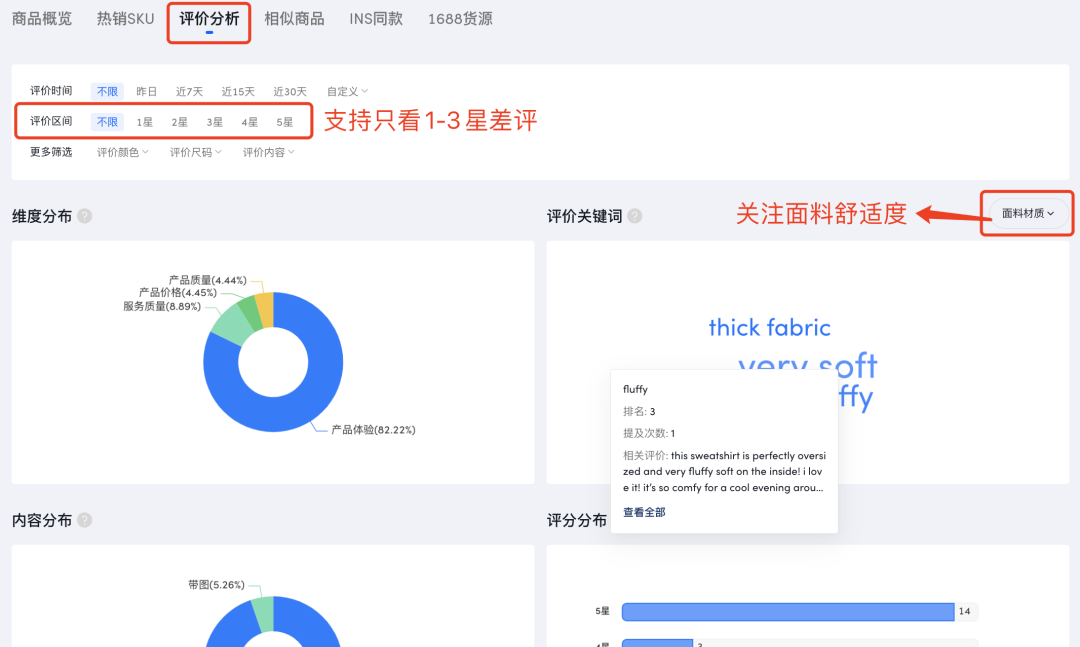This screenshot has height=647, width=1080.
Task: Expand the 评价内容 filter dropdown
Action: (x=269, y=152)
